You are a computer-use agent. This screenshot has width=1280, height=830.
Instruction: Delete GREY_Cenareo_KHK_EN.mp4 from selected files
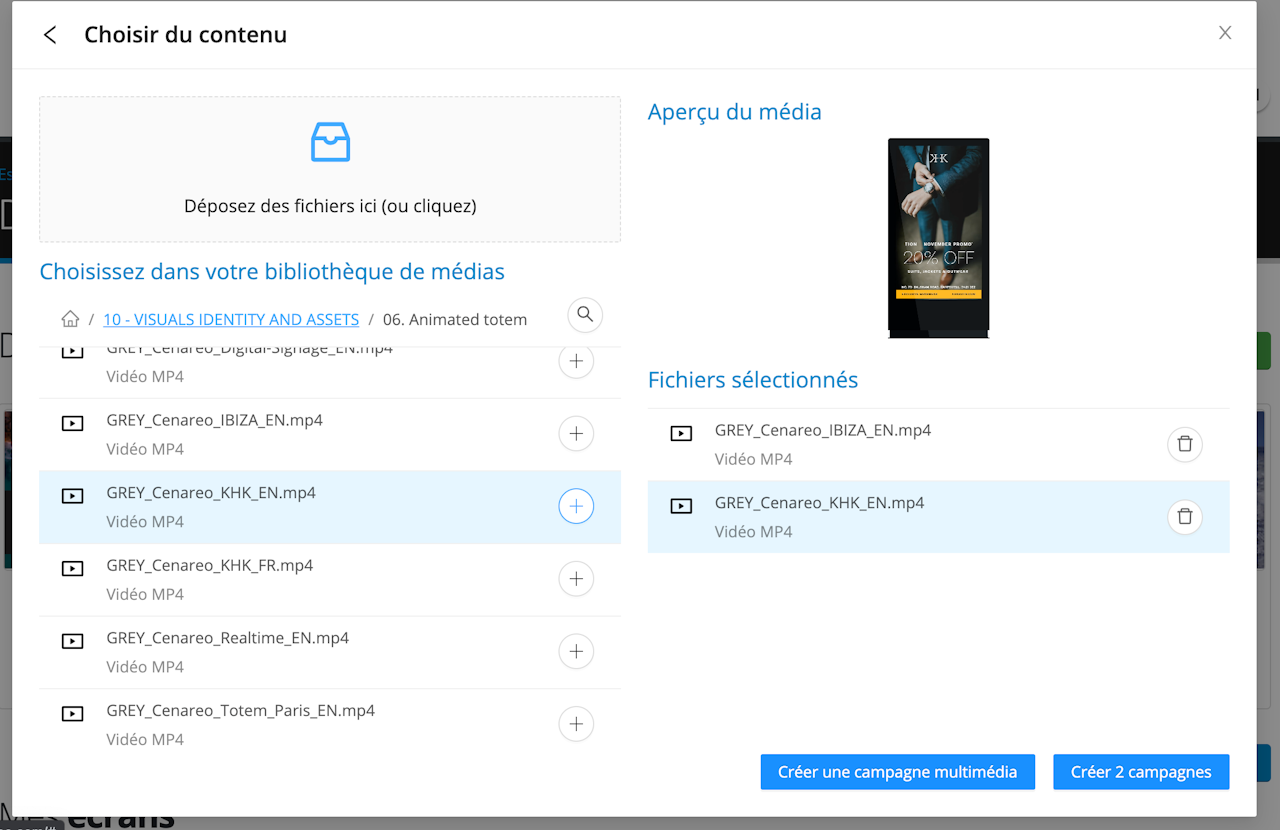(x=1185, y=517)
